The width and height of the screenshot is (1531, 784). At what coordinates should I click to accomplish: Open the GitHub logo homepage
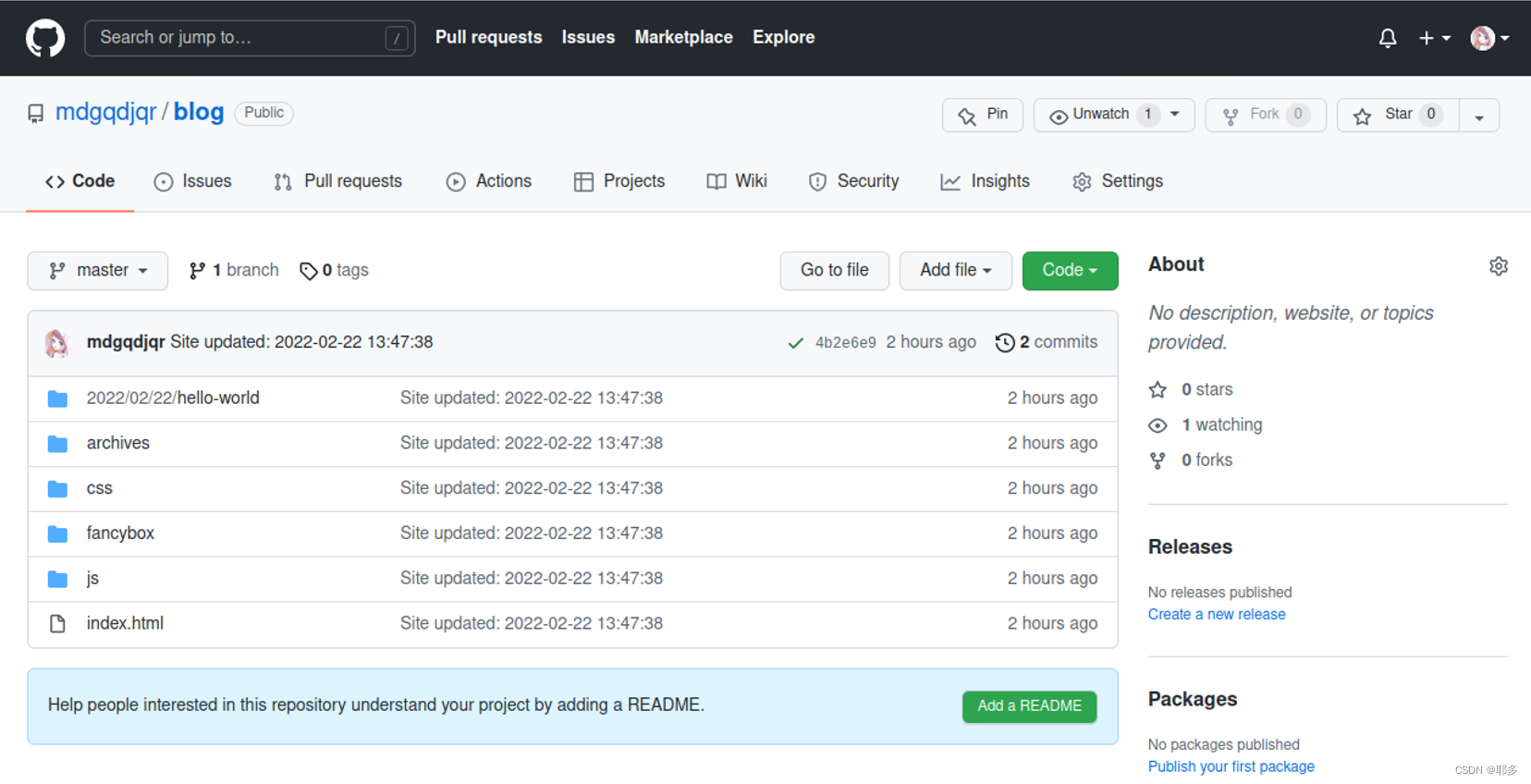pyautogui.click(x=45, y=38)
